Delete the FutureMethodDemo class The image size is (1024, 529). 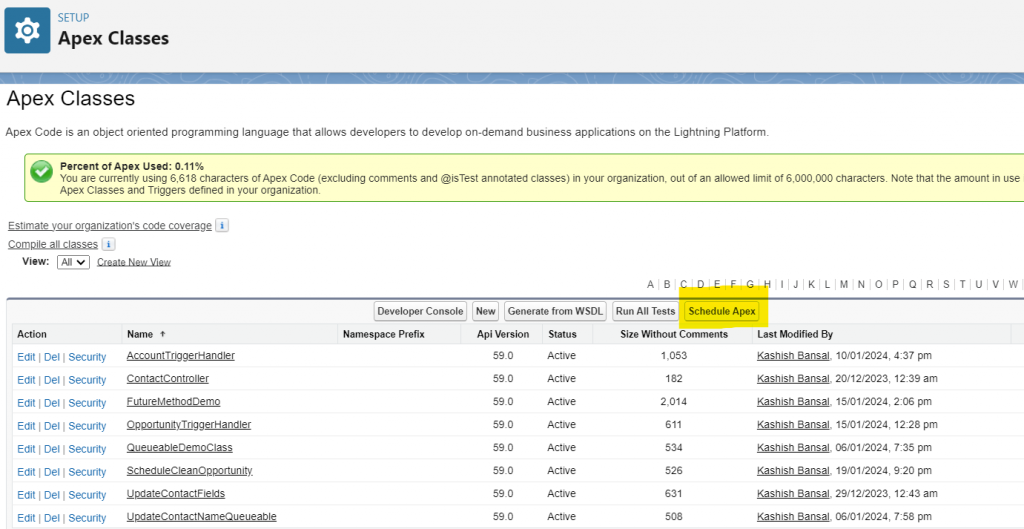point(52,402)
